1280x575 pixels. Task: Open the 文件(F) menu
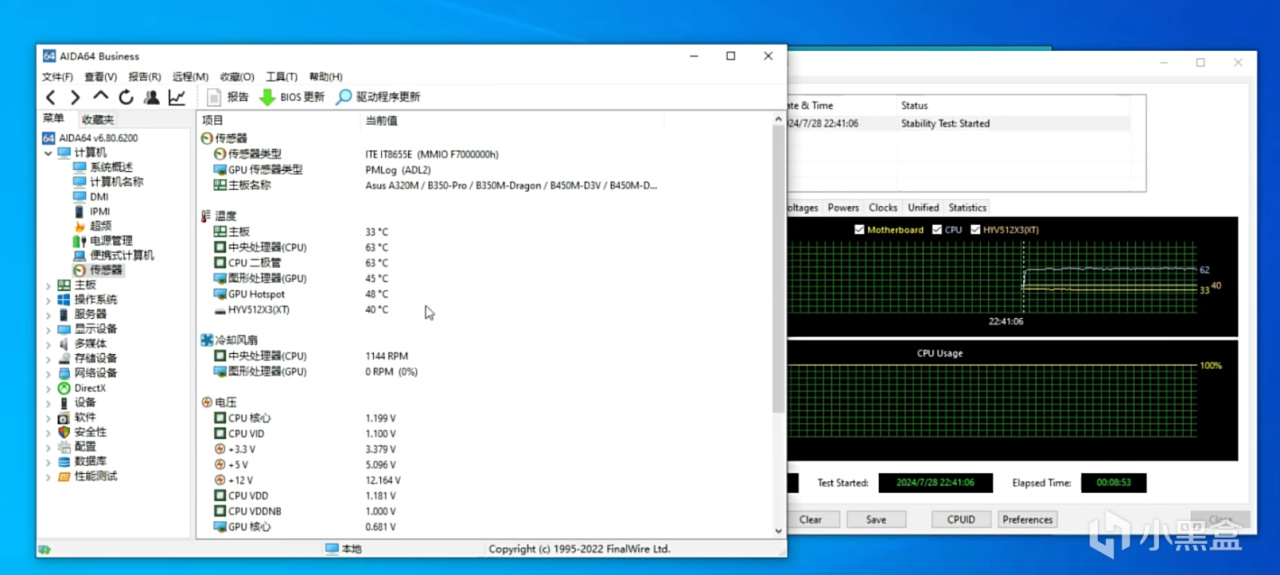click(57, 77)
